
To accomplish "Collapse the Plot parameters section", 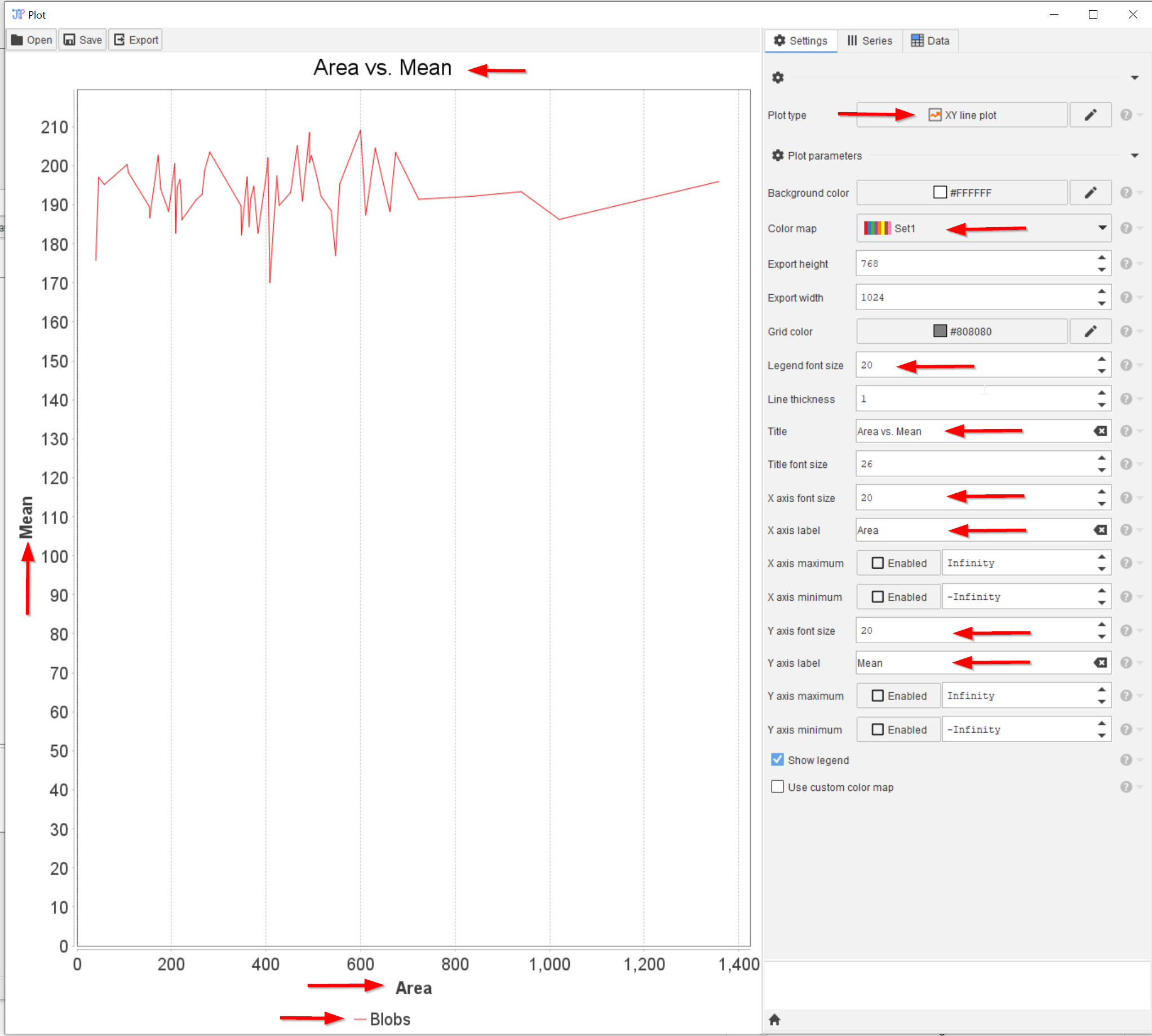I will tap(1135, 156).
